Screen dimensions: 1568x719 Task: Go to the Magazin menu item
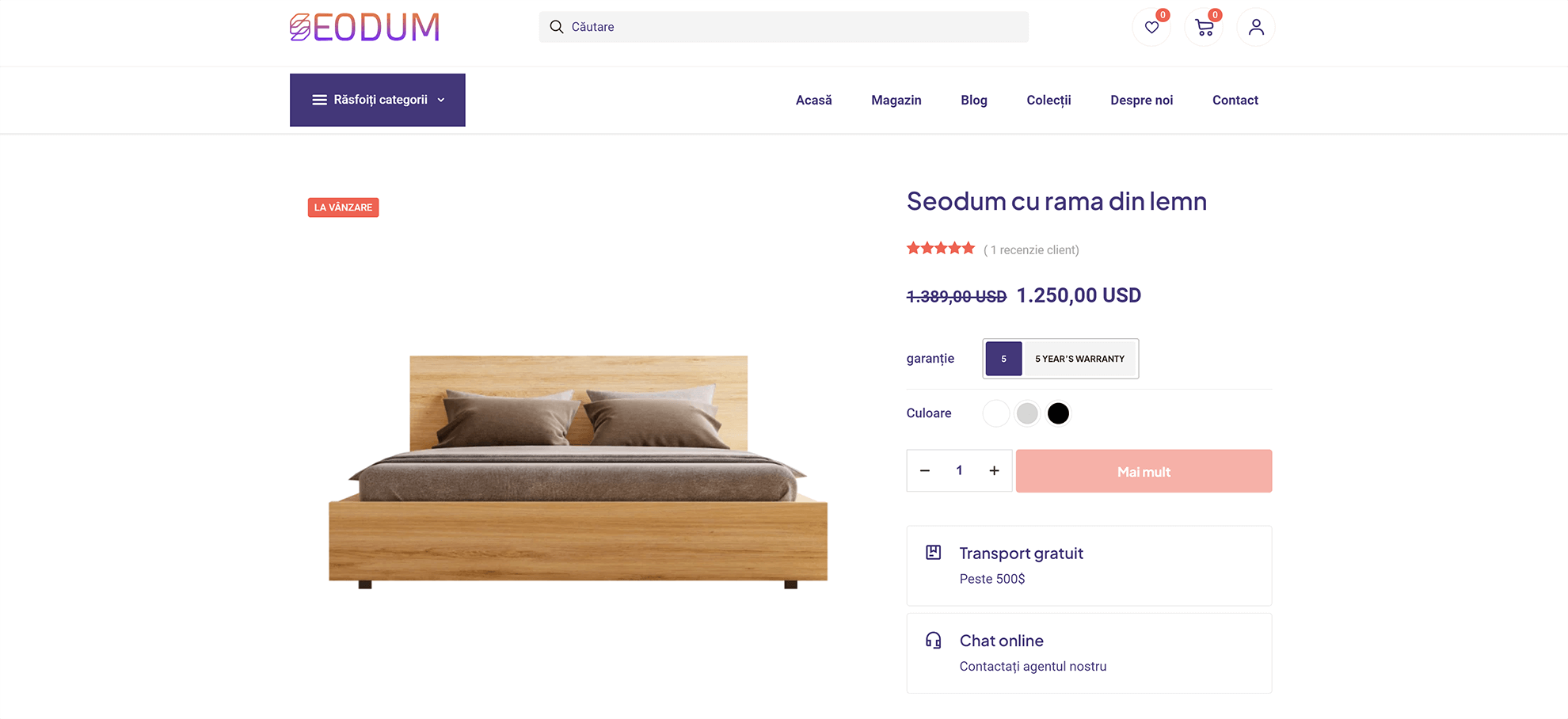coord(896,101)
